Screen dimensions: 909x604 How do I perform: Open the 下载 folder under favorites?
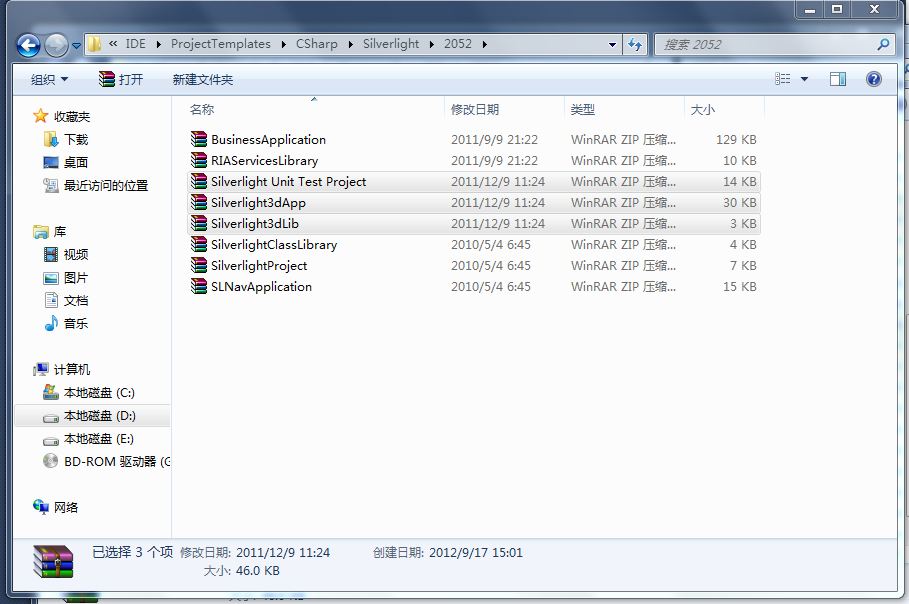tap(76, 140)
